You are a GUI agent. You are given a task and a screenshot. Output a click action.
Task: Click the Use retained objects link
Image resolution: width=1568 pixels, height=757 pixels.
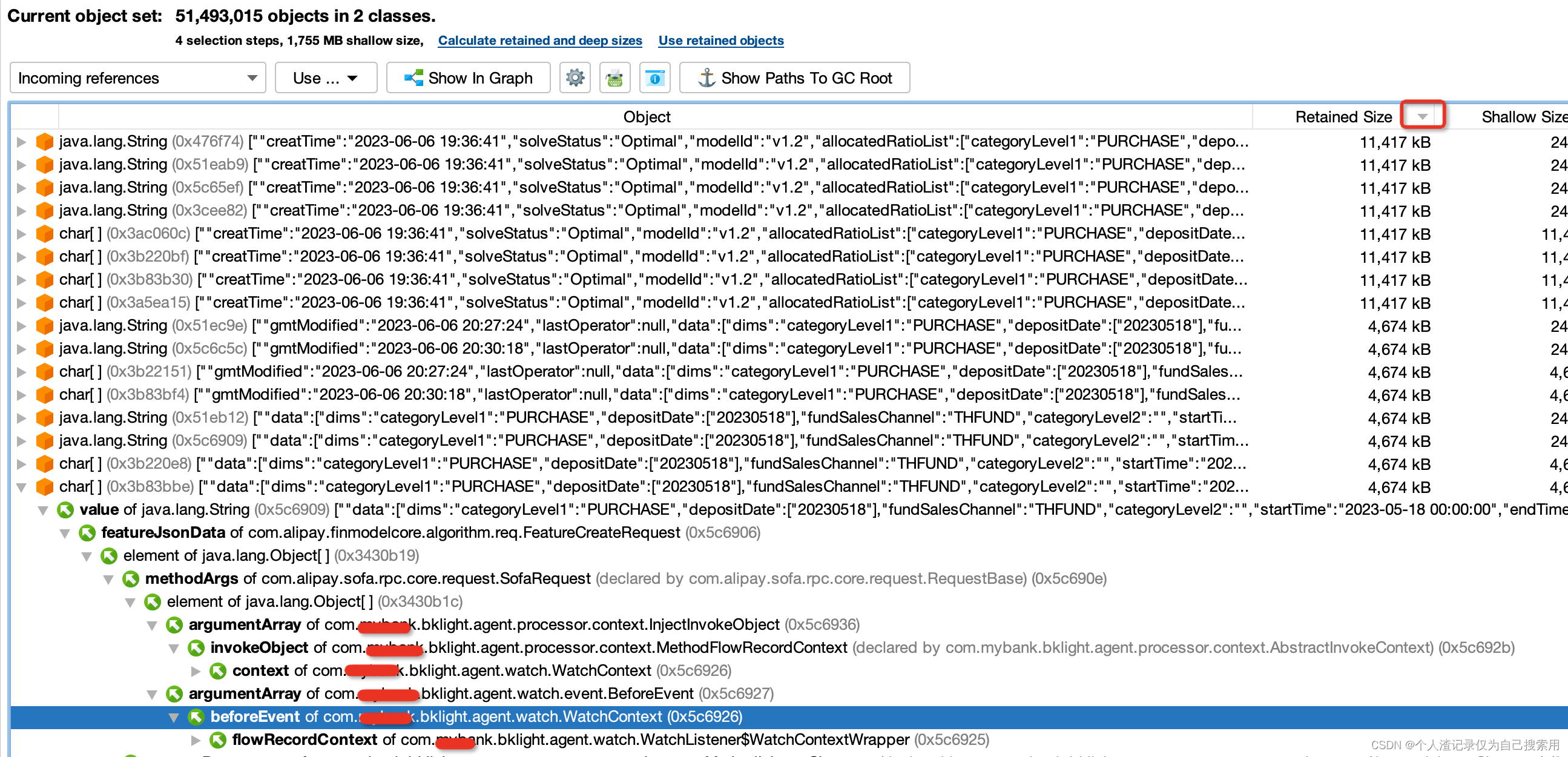(x=720, y=40)
